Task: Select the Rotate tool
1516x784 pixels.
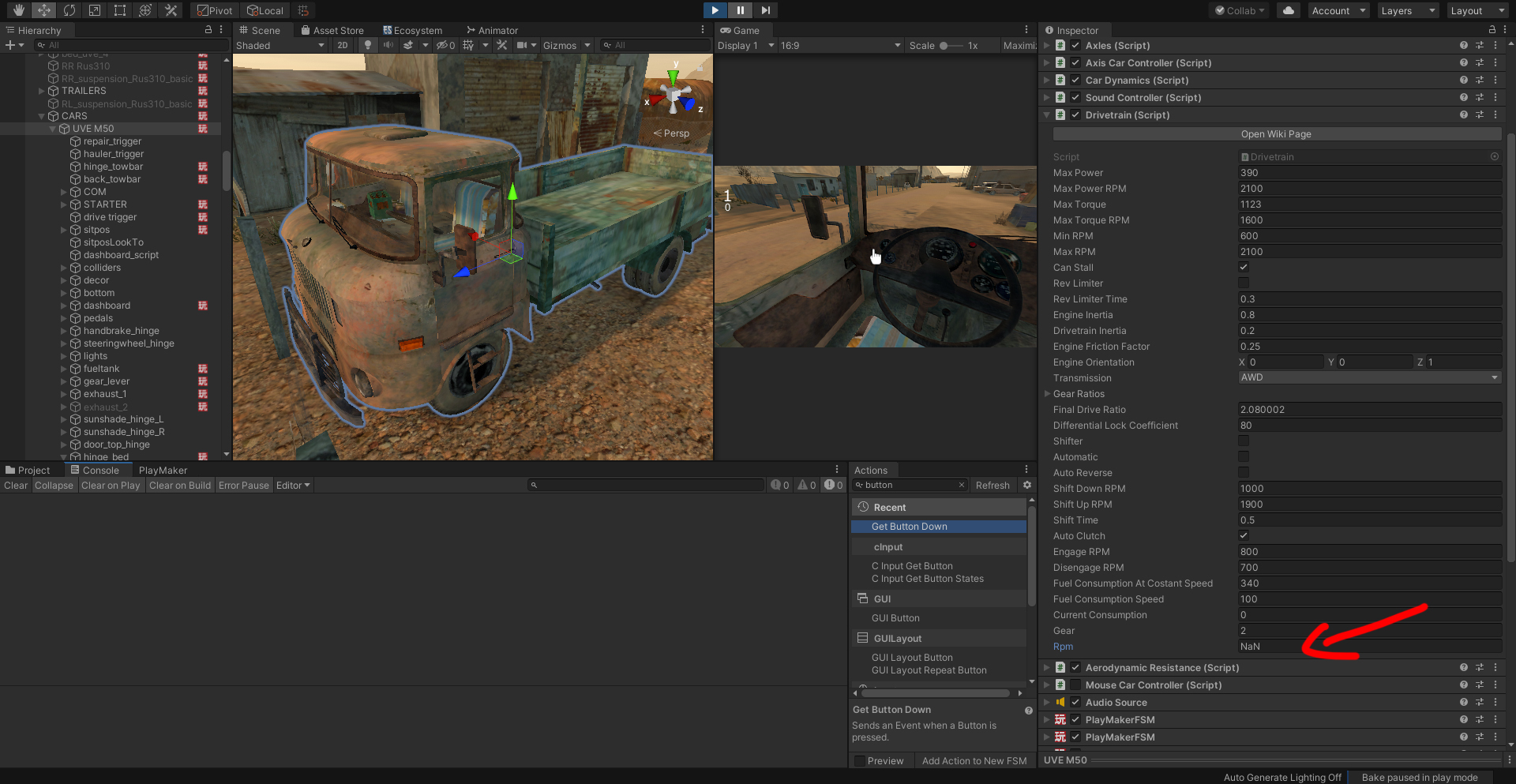Action: (x=69, y=10)
